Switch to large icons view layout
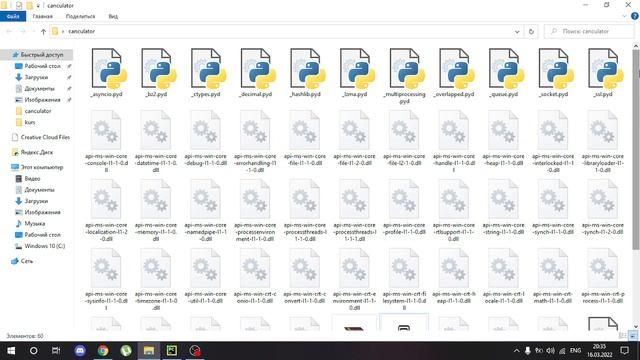The image size is (640, 360). tap(633, 336)
